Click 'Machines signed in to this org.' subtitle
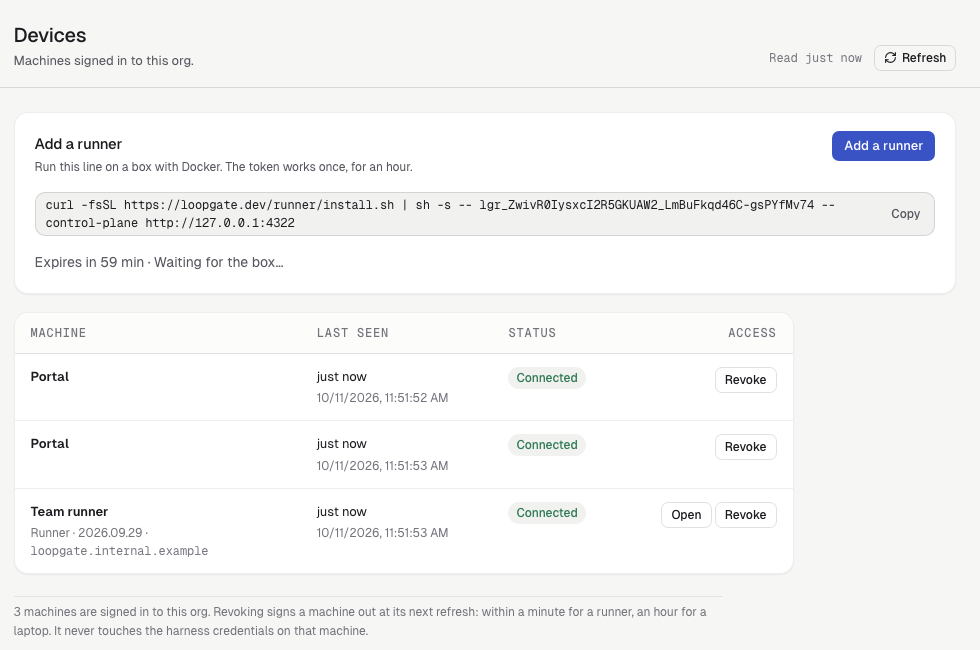This screenshot has width=980, height=650. coord(104,61)
